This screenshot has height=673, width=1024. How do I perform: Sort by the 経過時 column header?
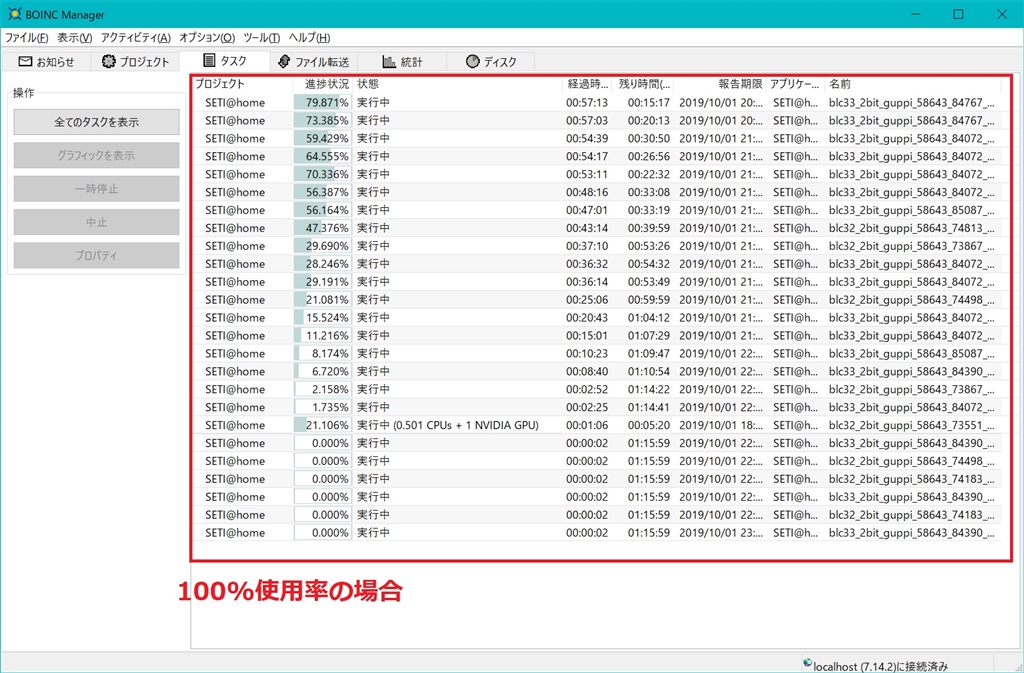pyautogui.click(x=588, y=84)
